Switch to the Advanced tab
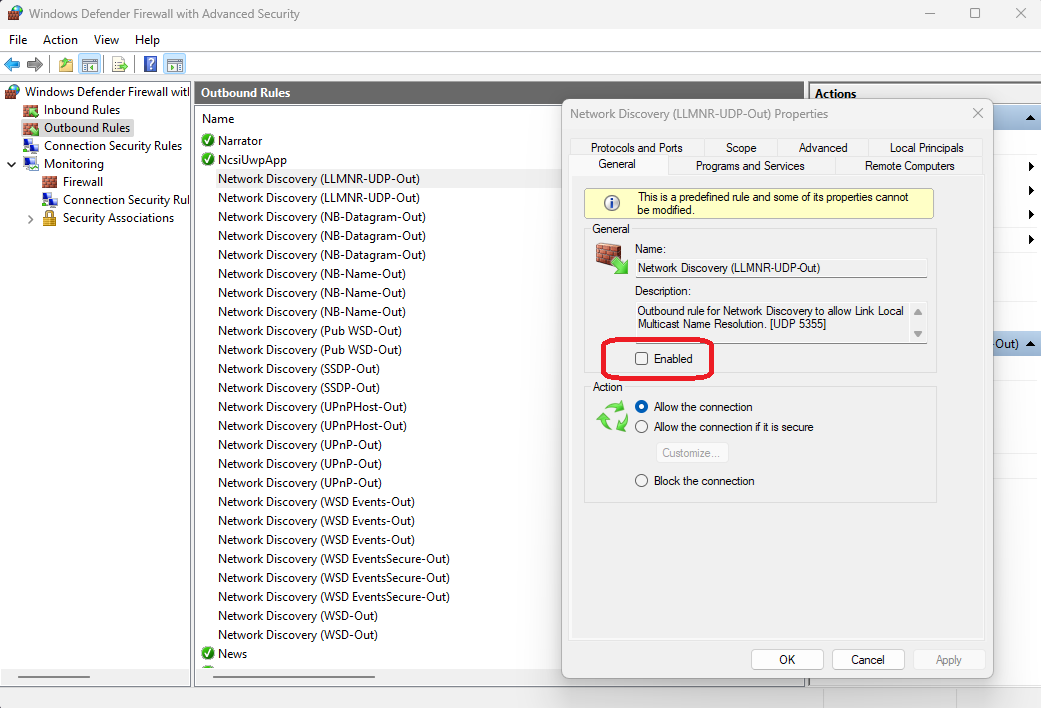 [x=823, y=147]
